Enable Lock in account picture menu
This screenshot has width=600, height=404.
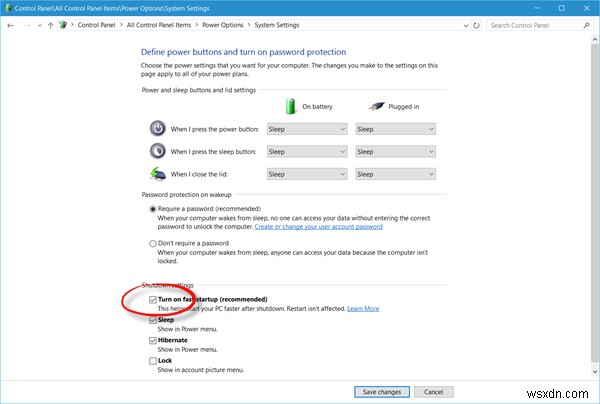153,361
